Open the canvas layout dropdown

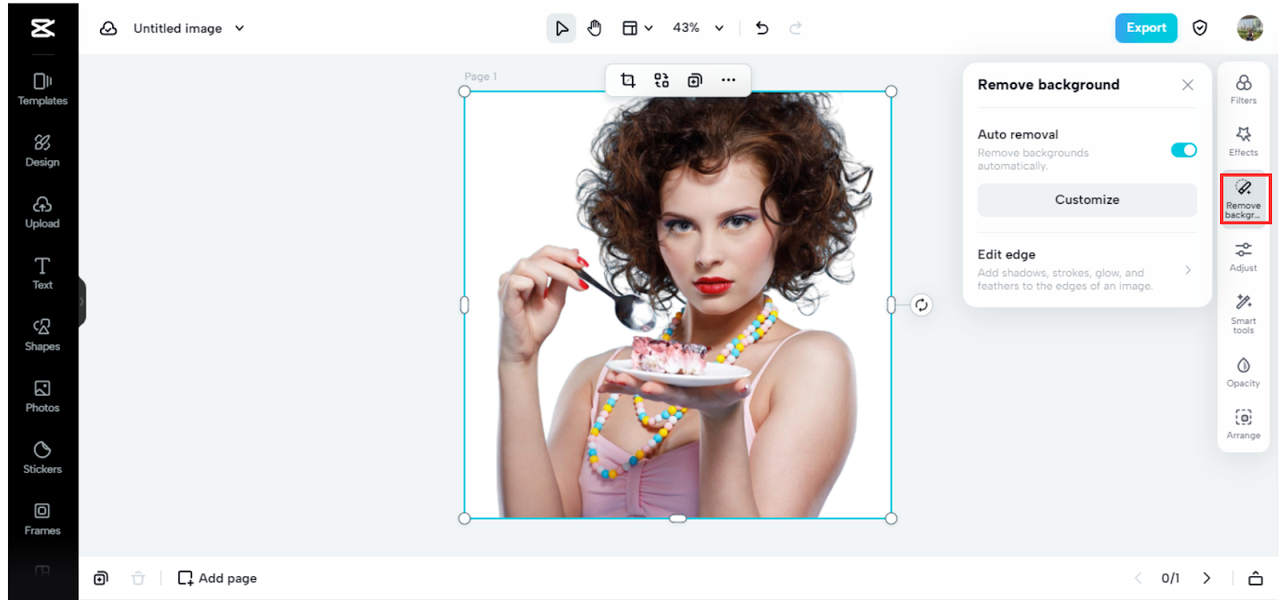(637, 28)
